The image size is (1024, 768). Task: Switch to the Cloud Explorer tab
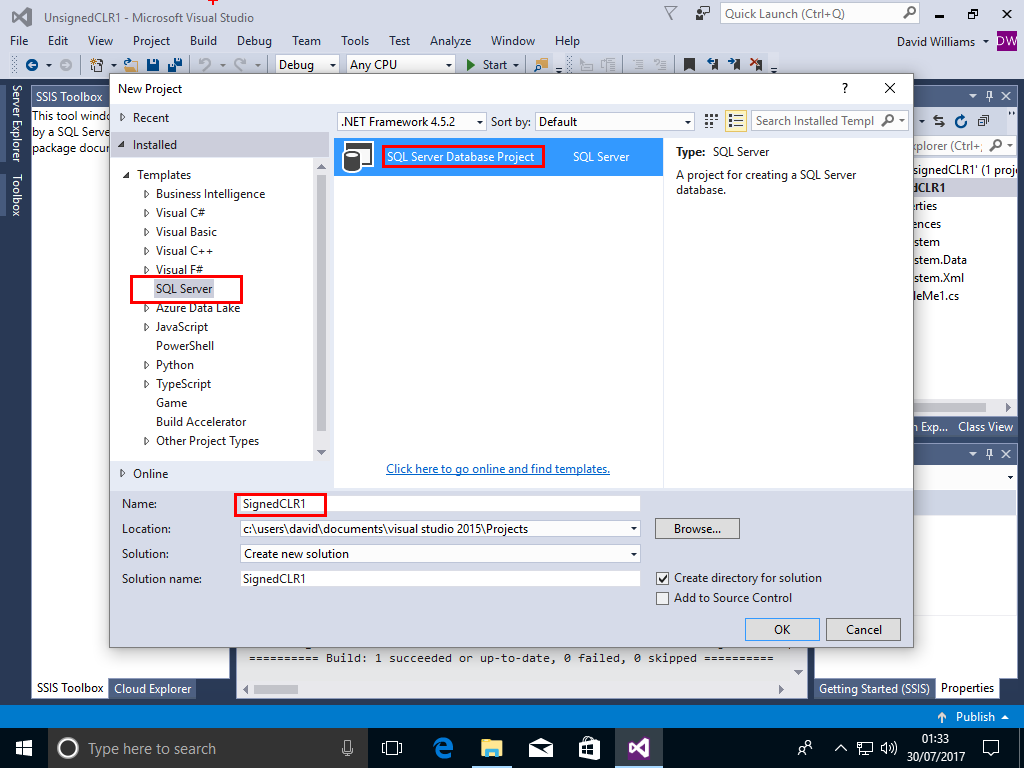152,688
